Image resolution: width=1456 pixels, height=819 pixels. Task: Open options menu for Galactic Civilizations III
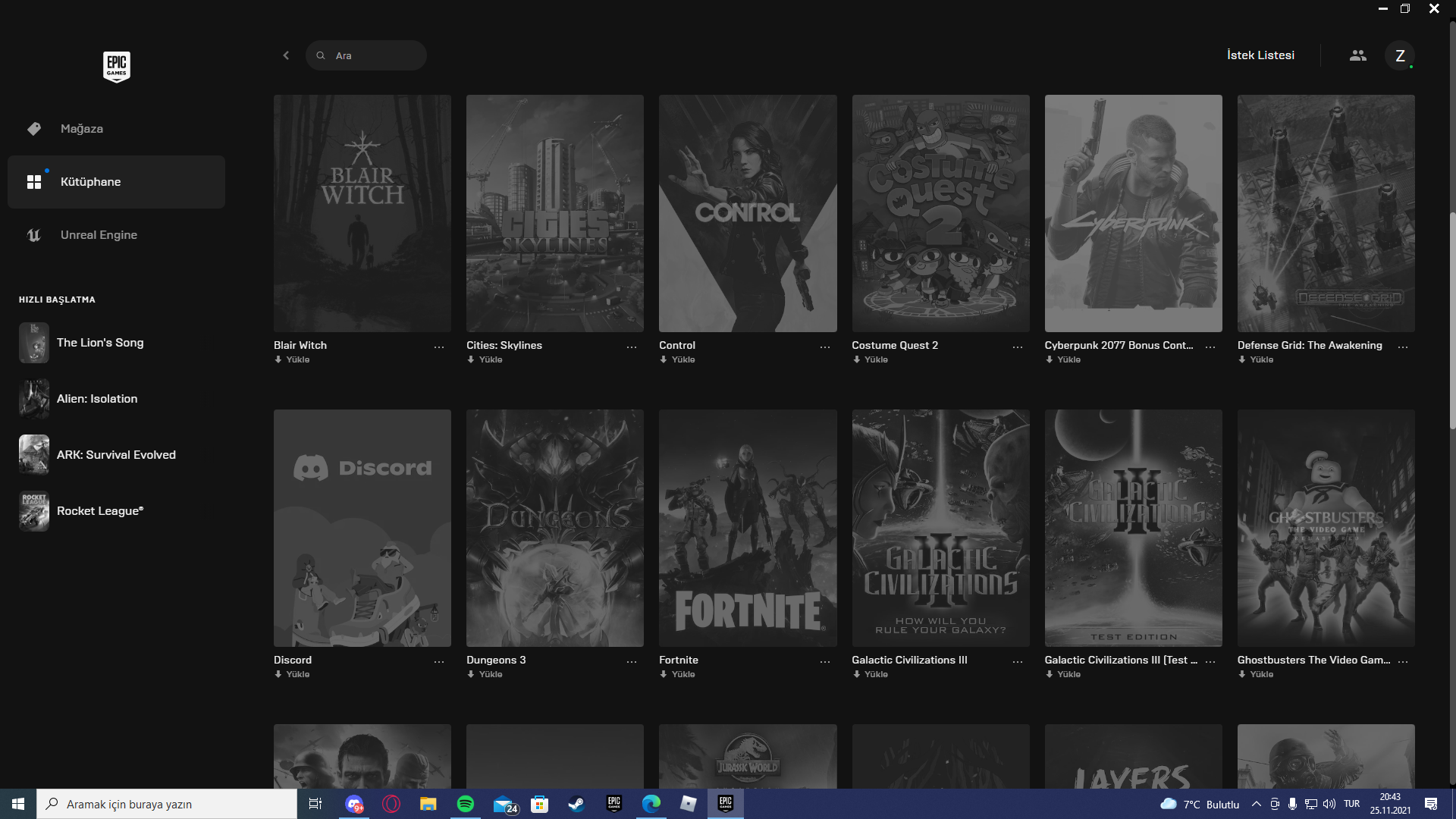coord(1018,661)
